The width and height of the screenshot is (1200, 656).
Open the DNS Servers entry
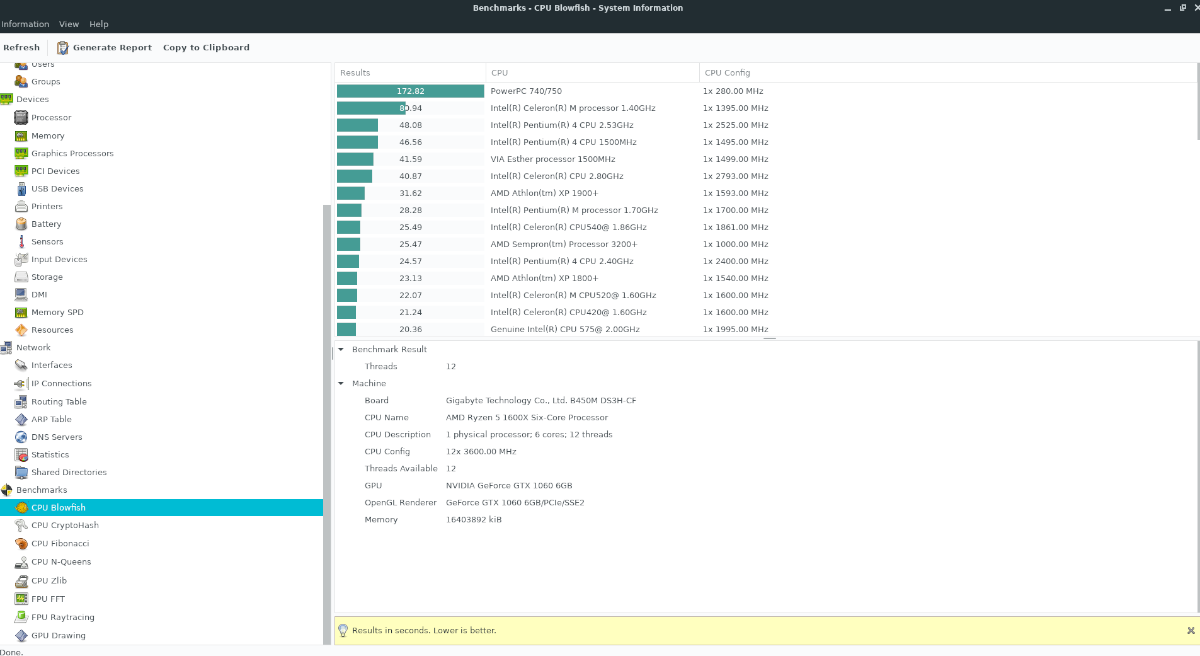pyautogui.click(x=56, y=437)
